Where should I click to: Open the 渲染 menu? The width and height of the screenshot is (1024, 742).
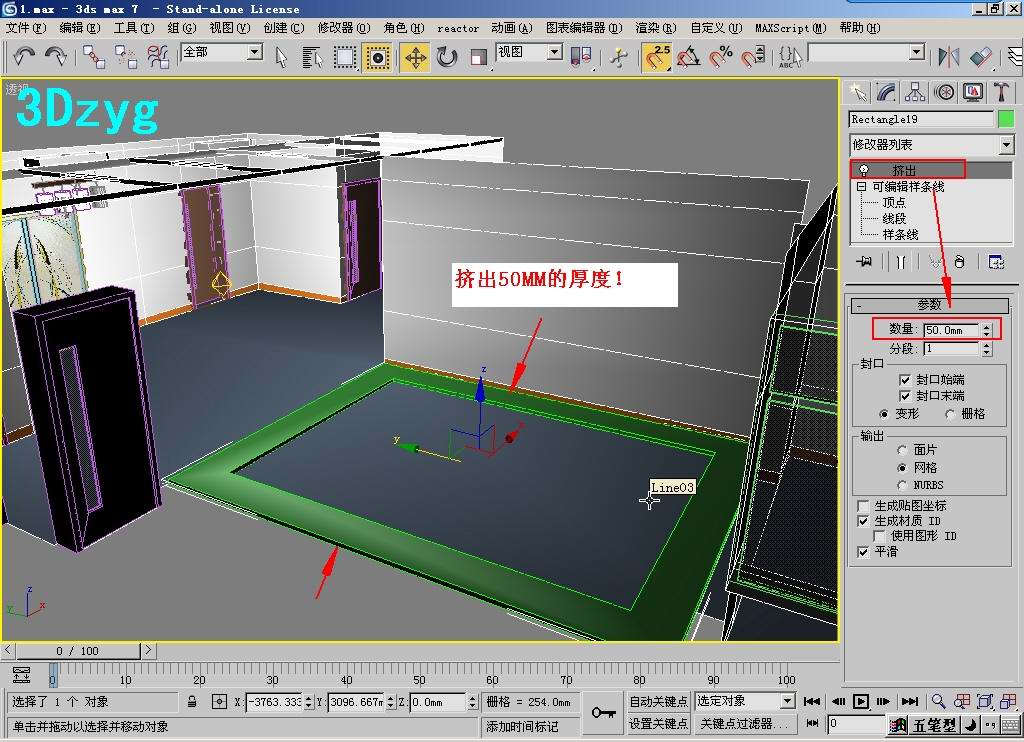pyautogui.click(x=655, y=28)
